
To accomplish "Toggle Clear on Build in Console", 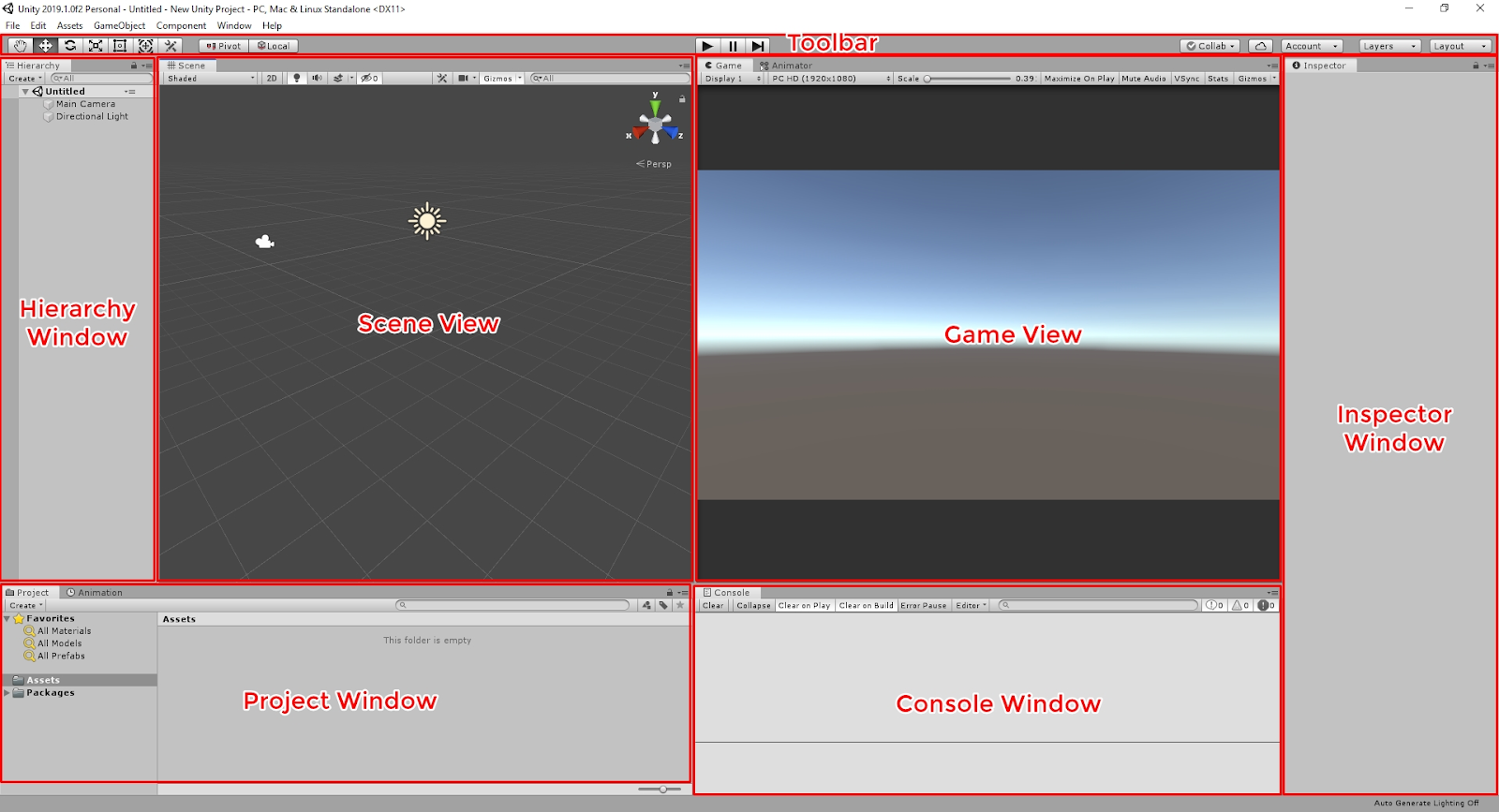I will point(866,606).
